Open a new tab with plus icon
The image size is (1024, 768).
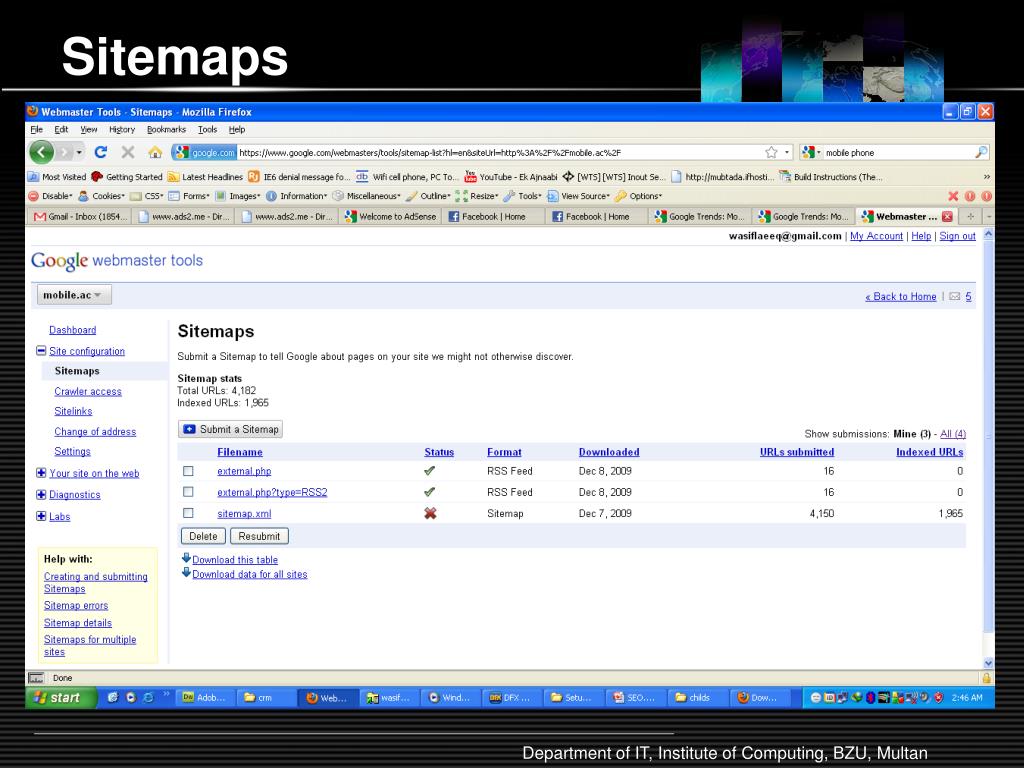click(970, 216)
